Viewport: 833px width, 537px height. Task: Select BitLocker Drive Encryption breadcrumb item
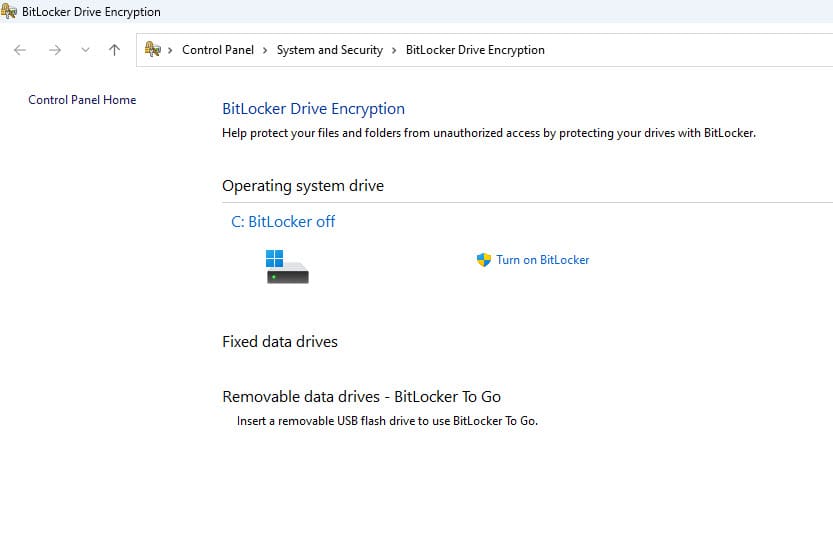click(475, 50)
